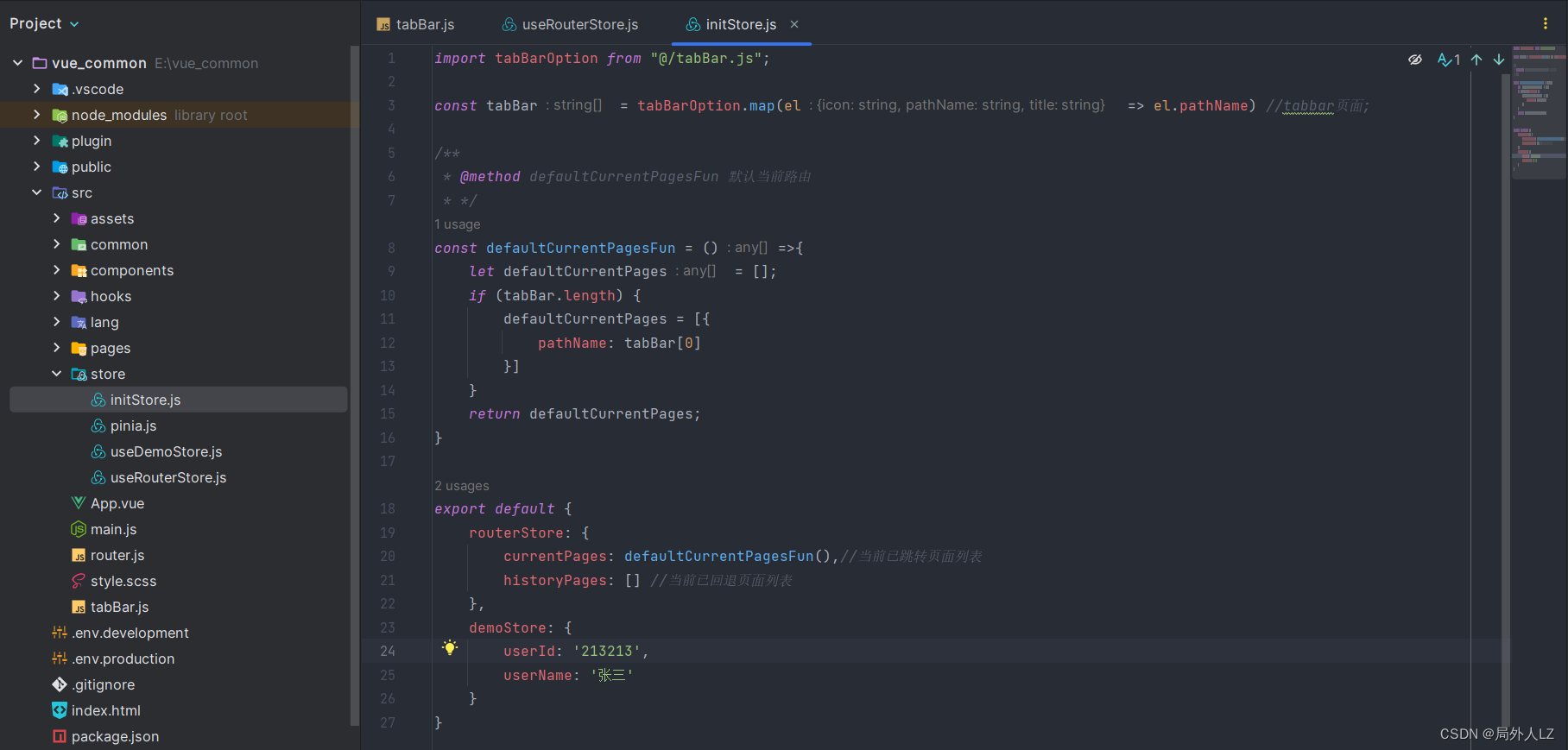1568x750 pixels.
Task: Click the main.js Node icon
Action: (x=79, y=529)
